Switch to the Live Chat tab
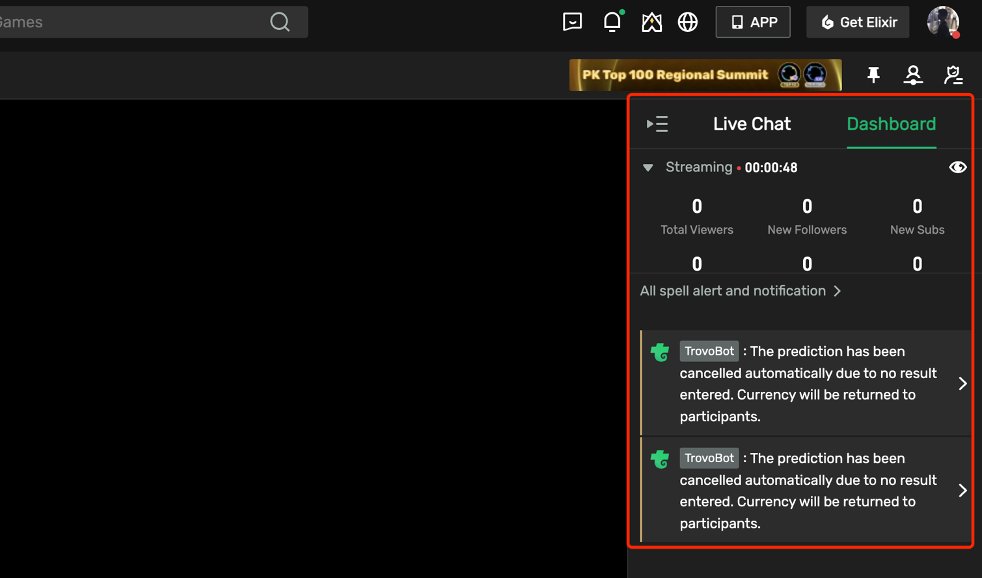Image resolution: width=982 pixels, height=578 pixels. tap(752, 124)
